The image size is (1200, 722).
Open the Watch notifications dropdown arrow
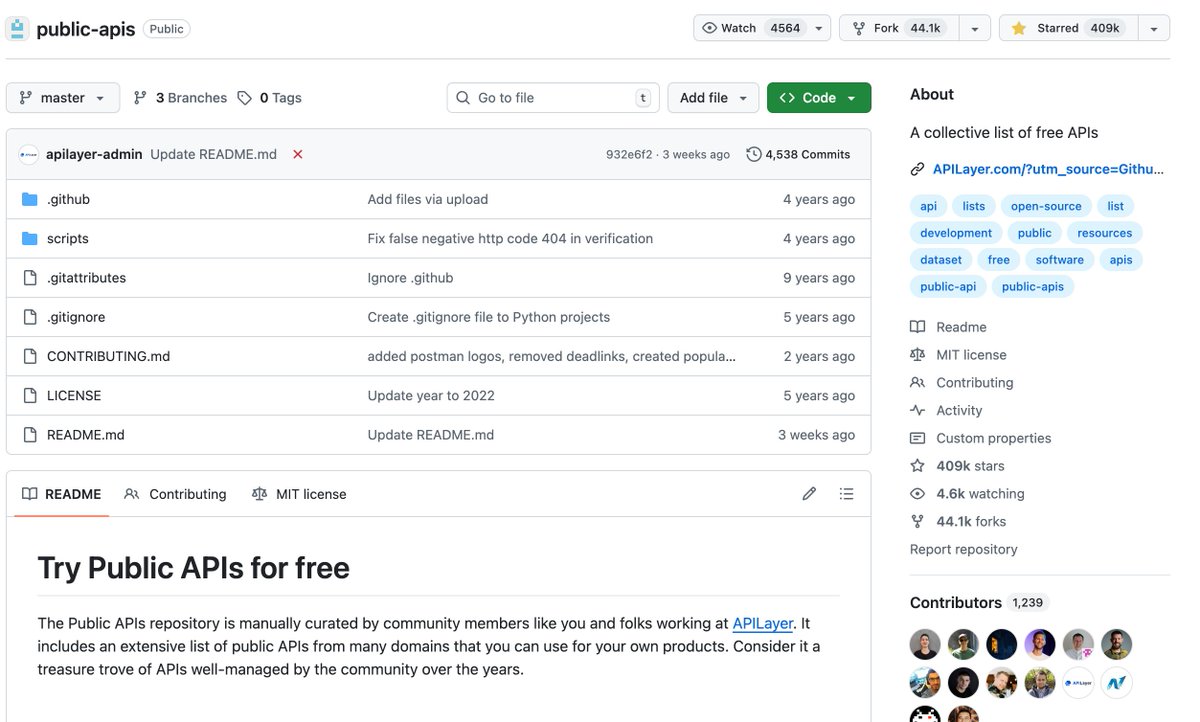tap(819, 28)
